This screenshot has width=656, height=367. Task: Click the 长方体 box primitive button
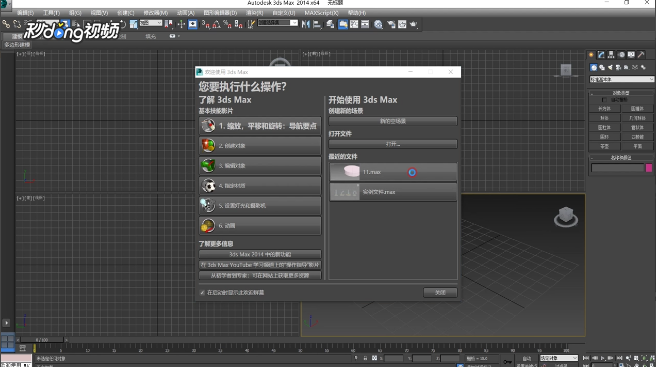click(x=604, y=108)
